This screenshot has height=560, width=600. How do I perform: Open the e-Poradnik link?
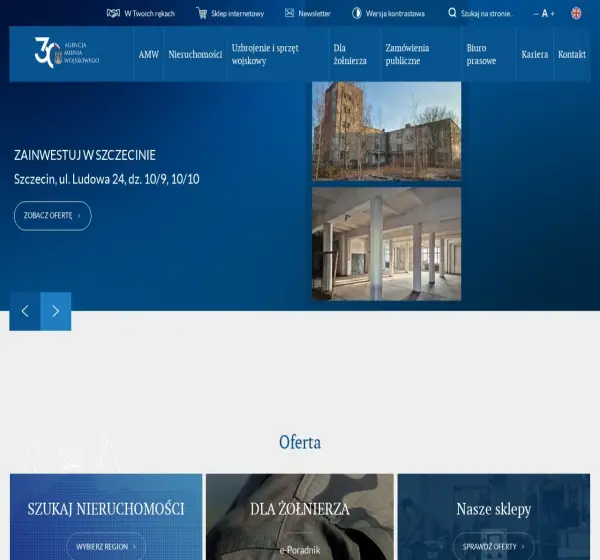[x=300, y=550]
